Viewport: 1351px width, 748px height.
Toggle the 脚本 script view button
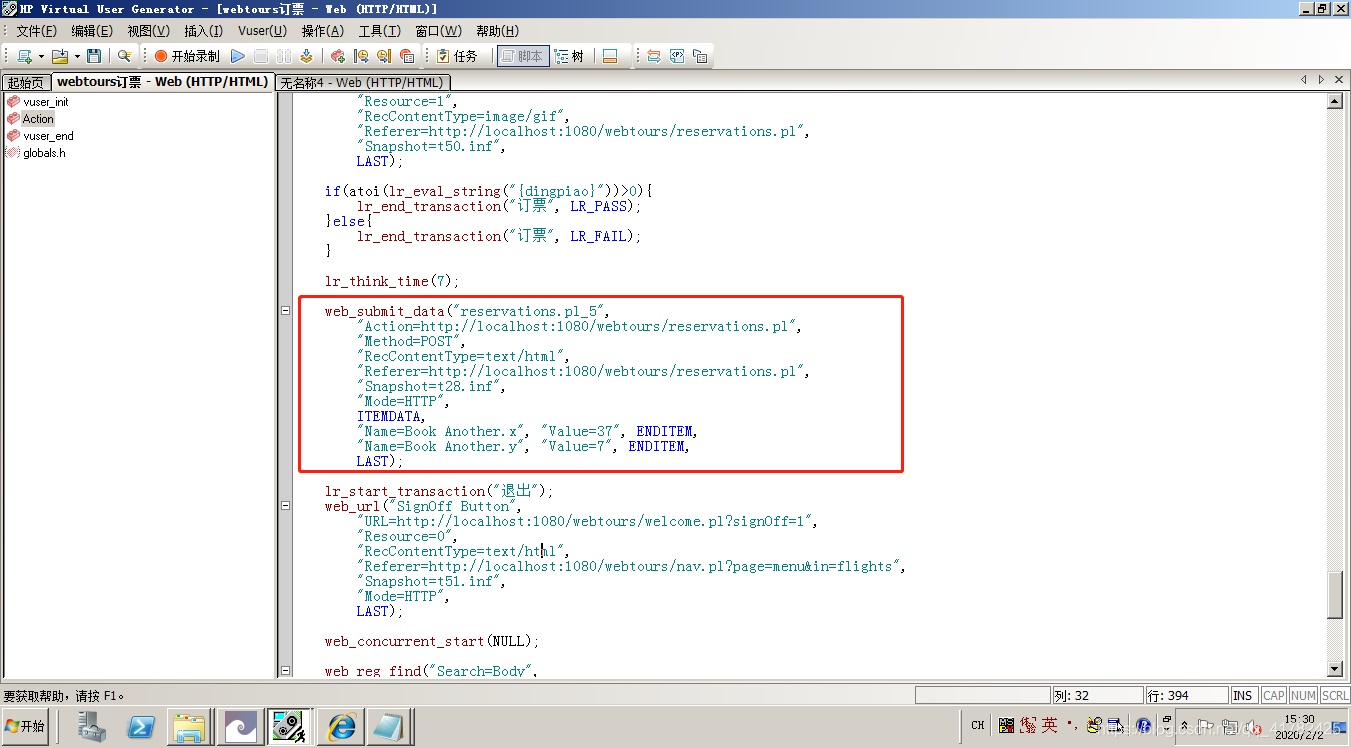521,56
